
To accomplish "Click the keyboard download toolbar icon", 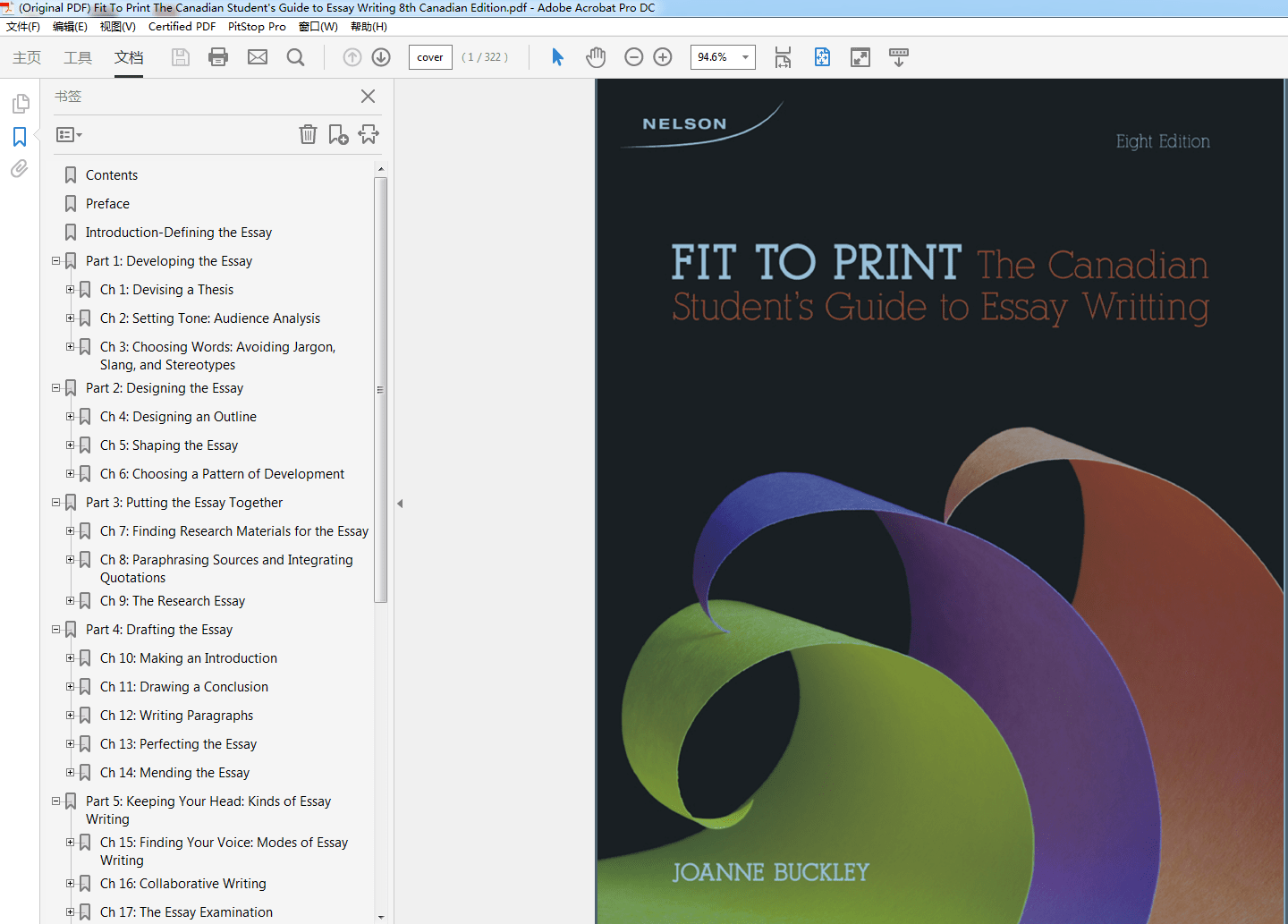I will pyautogui.click(x=899, y=57).
